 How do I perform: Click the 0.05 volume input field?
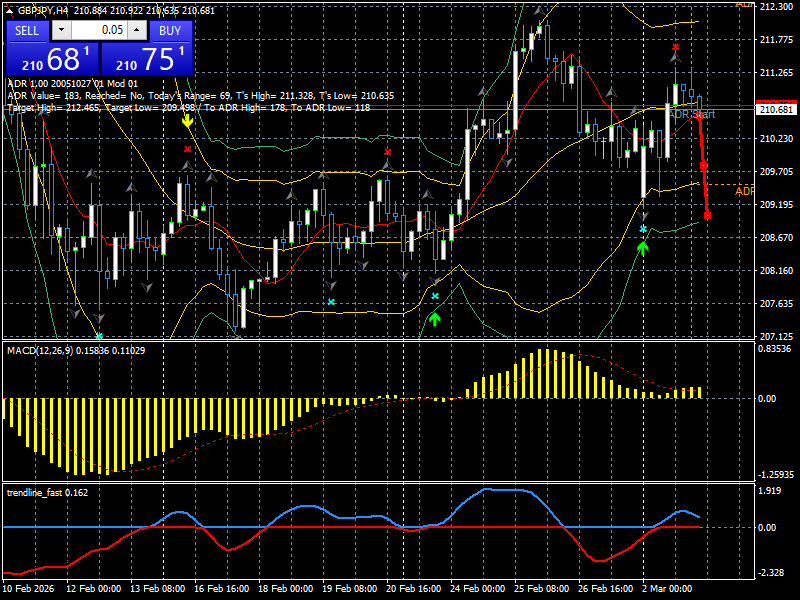[99, 30]
